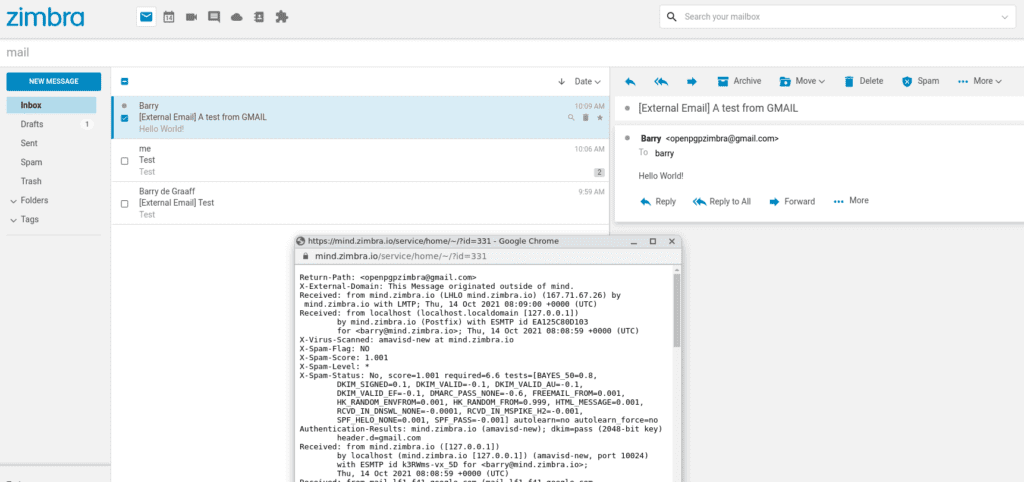Click the zimbra logo
Screen dimensions: 1024x482
coord(46,17)
